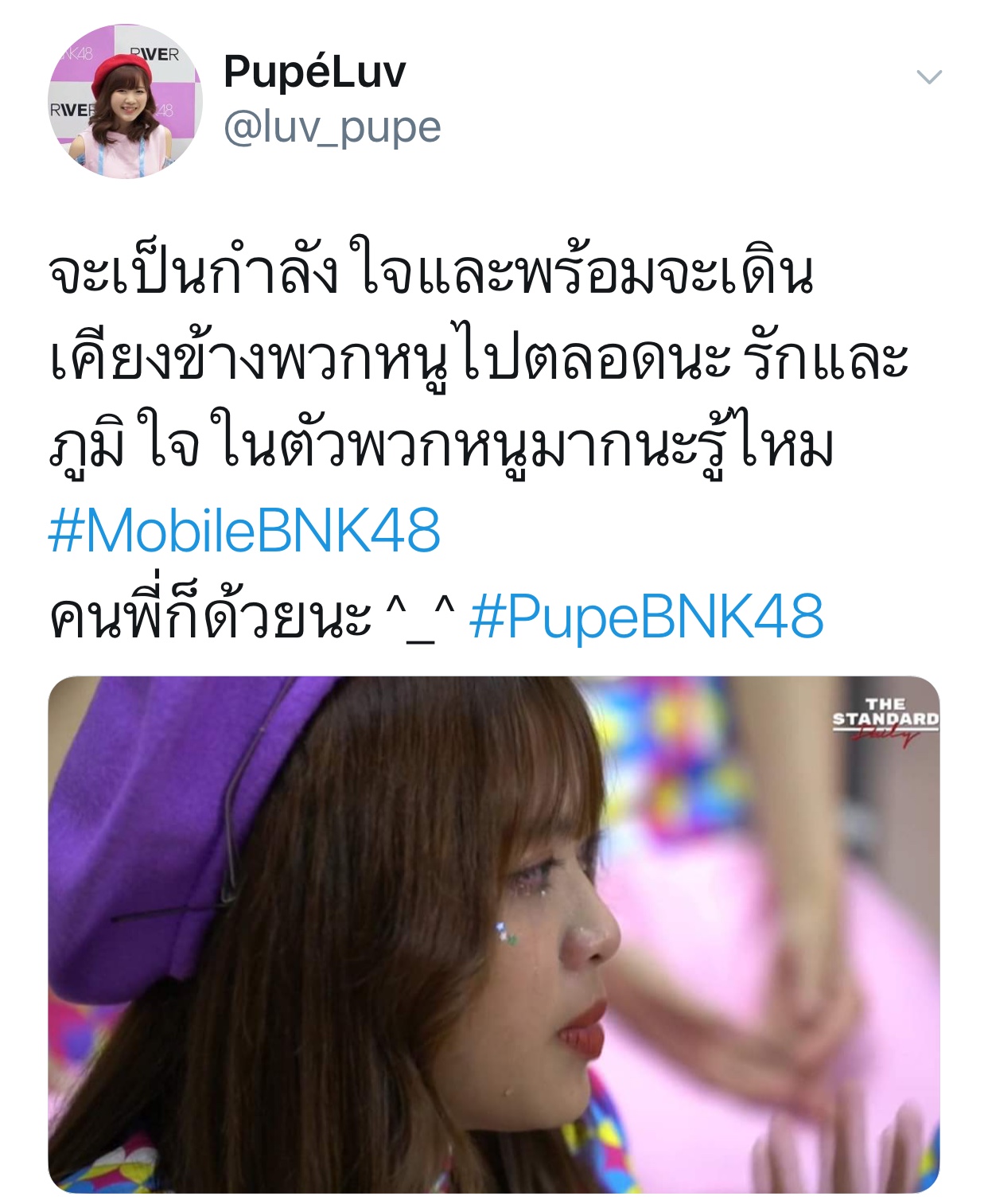Select the tweet line starting with เคียงข้าง

(478, 360)
